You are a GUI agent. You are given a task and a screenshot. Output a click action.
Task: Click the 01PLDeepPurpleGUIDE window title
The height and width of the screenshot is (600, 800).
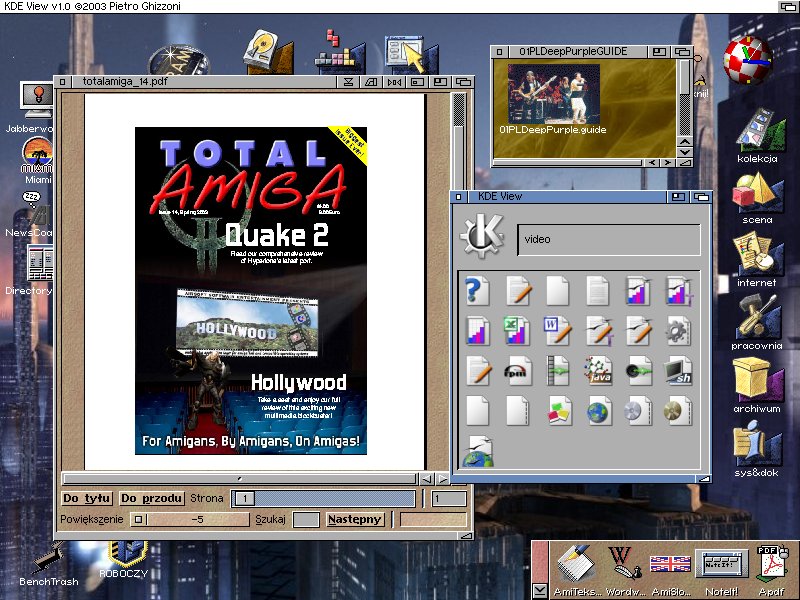pyautogui.click(x=573, y=52)
